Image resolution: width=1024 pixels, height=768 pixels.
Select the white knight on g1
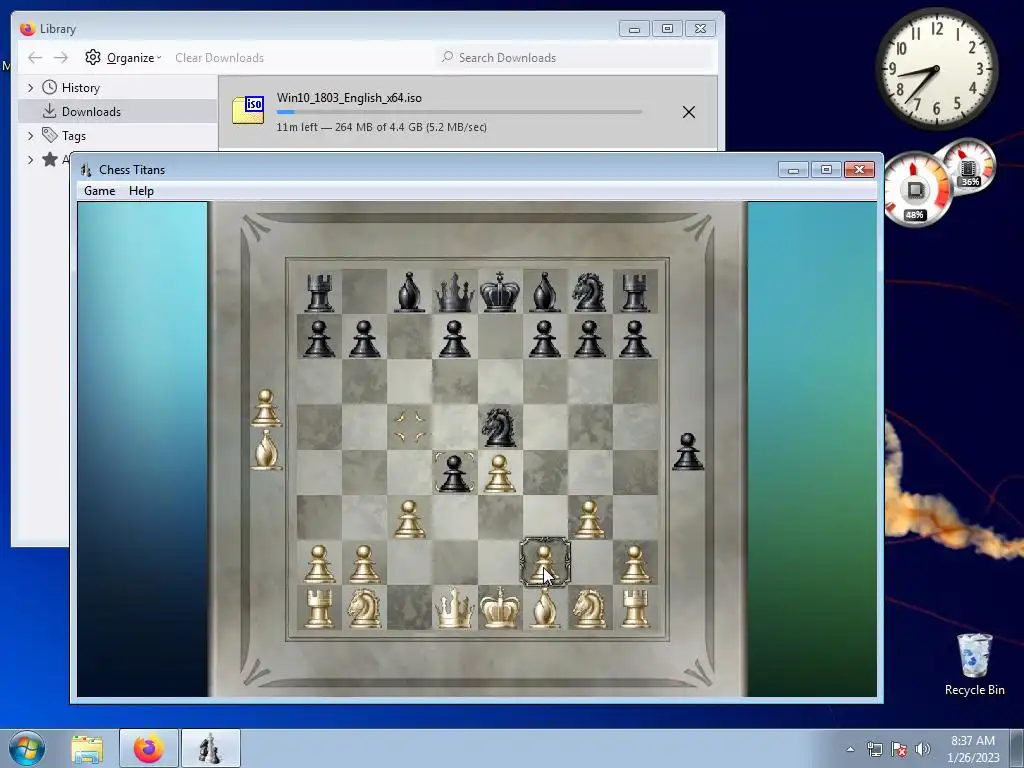(x=590, y=609)
